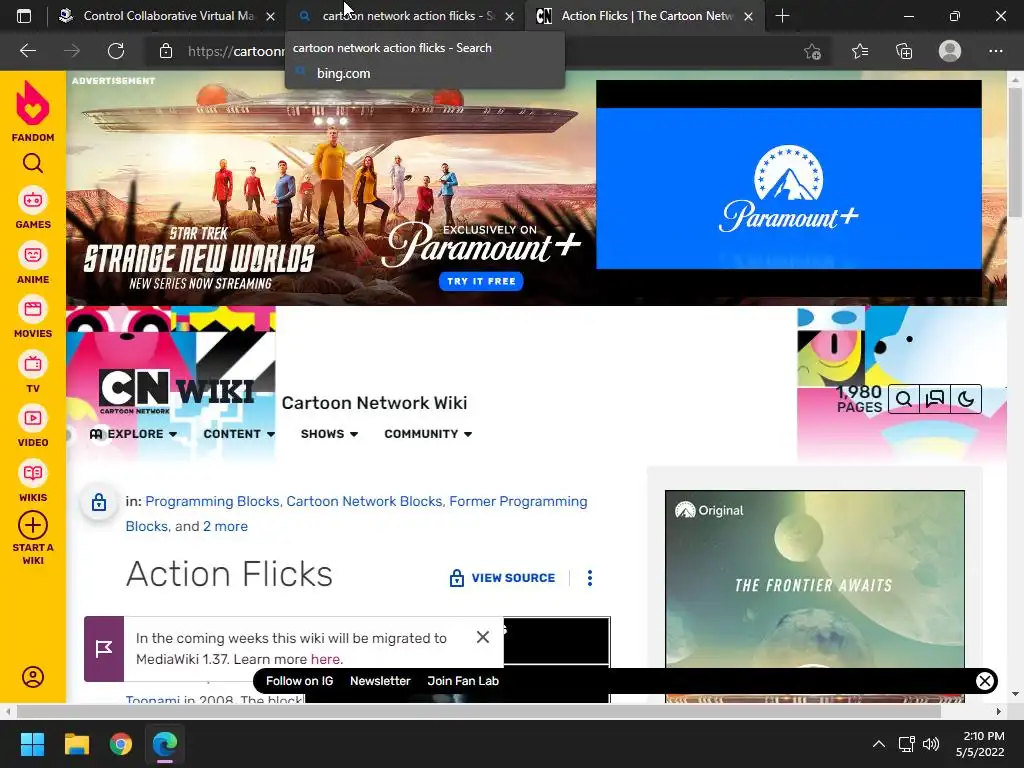Show hidden system tray icons chevron
Viewport: 1024px width, 768px height.
879,744
